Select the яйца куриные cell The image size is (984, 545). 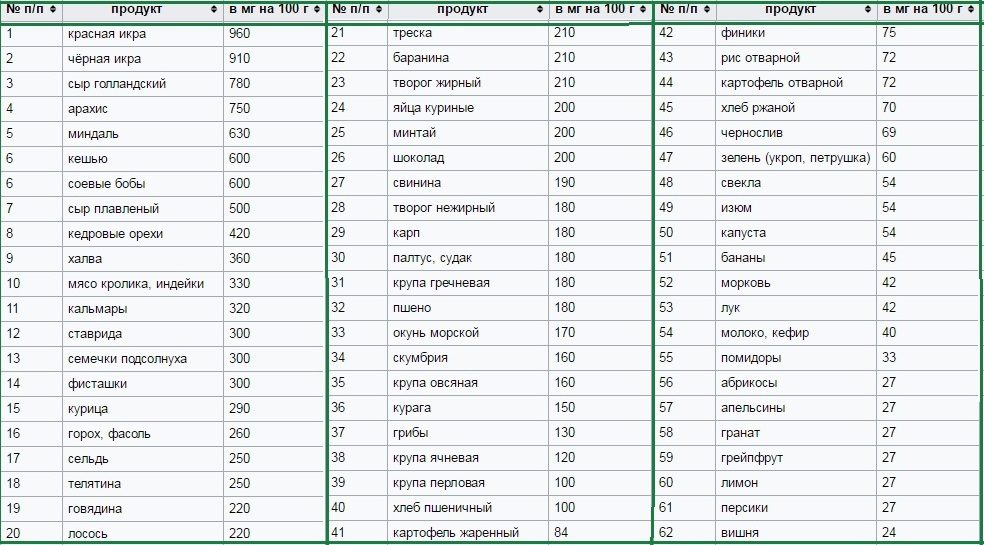[468, 108]
